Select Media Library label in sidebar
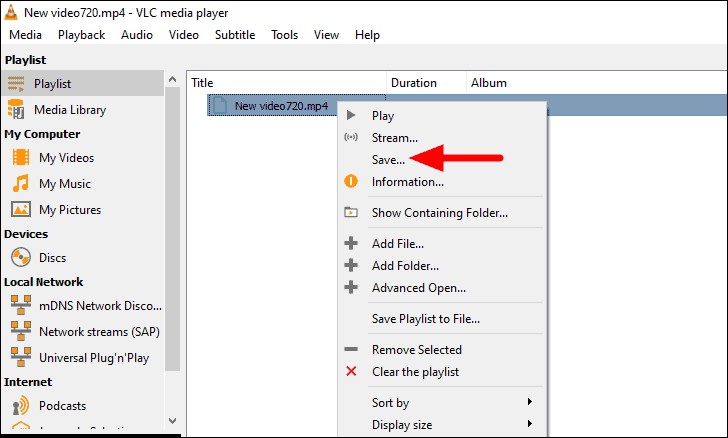 70,110
